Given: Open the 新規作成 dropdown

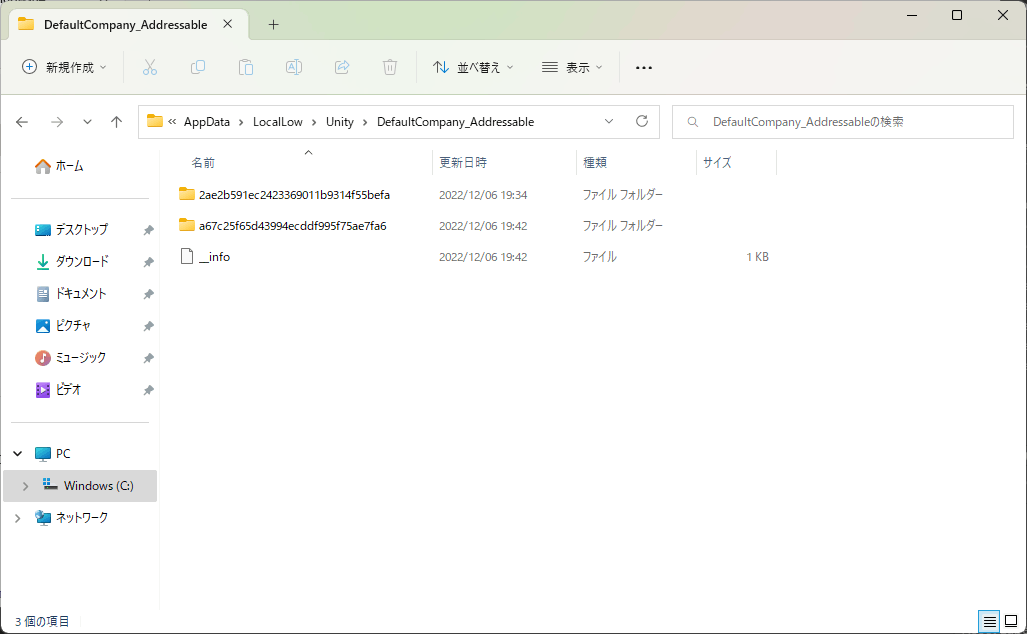Looking at the screenshot, I should point(64,67).
